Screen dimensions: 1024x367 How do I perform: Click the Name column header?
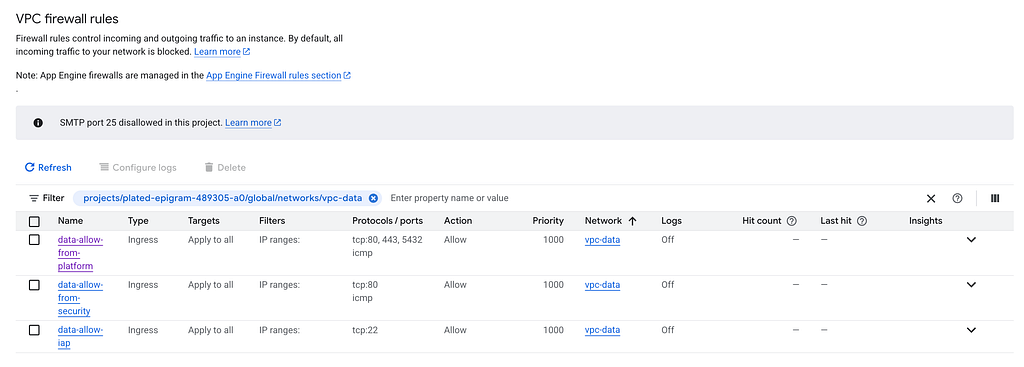point(71,221)
